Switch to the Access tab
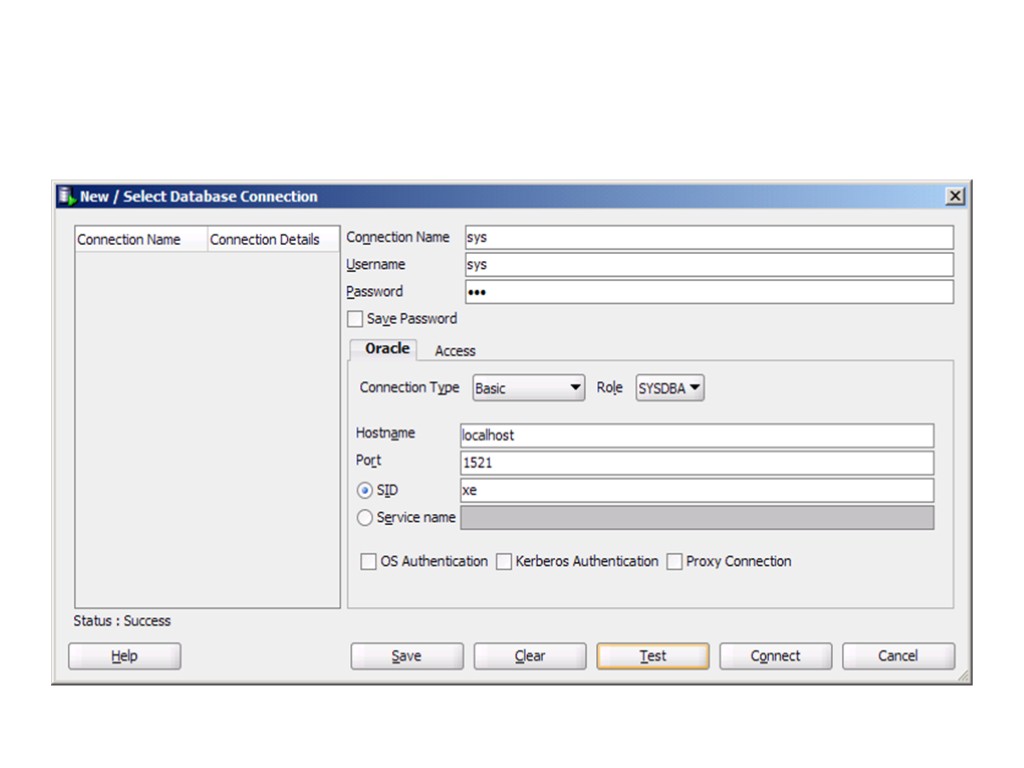 pyautogui.click(x=455, y=351)
